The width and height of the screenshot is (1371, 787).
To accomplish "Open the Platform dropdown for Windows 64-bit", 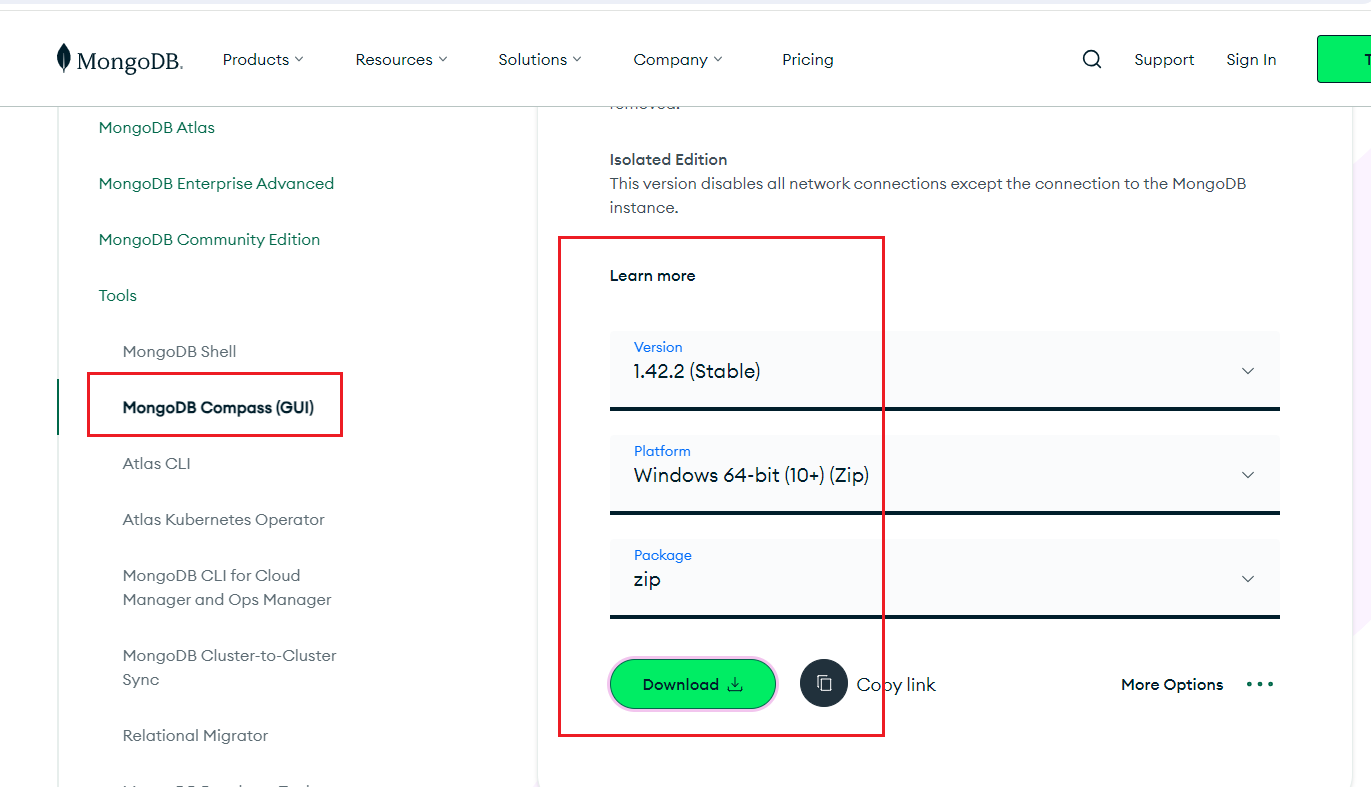I will [x=1247, y=474].
